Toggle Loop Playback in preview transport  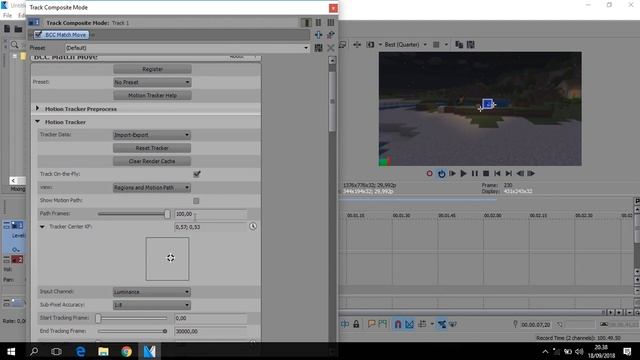click(x=441, y=173)
